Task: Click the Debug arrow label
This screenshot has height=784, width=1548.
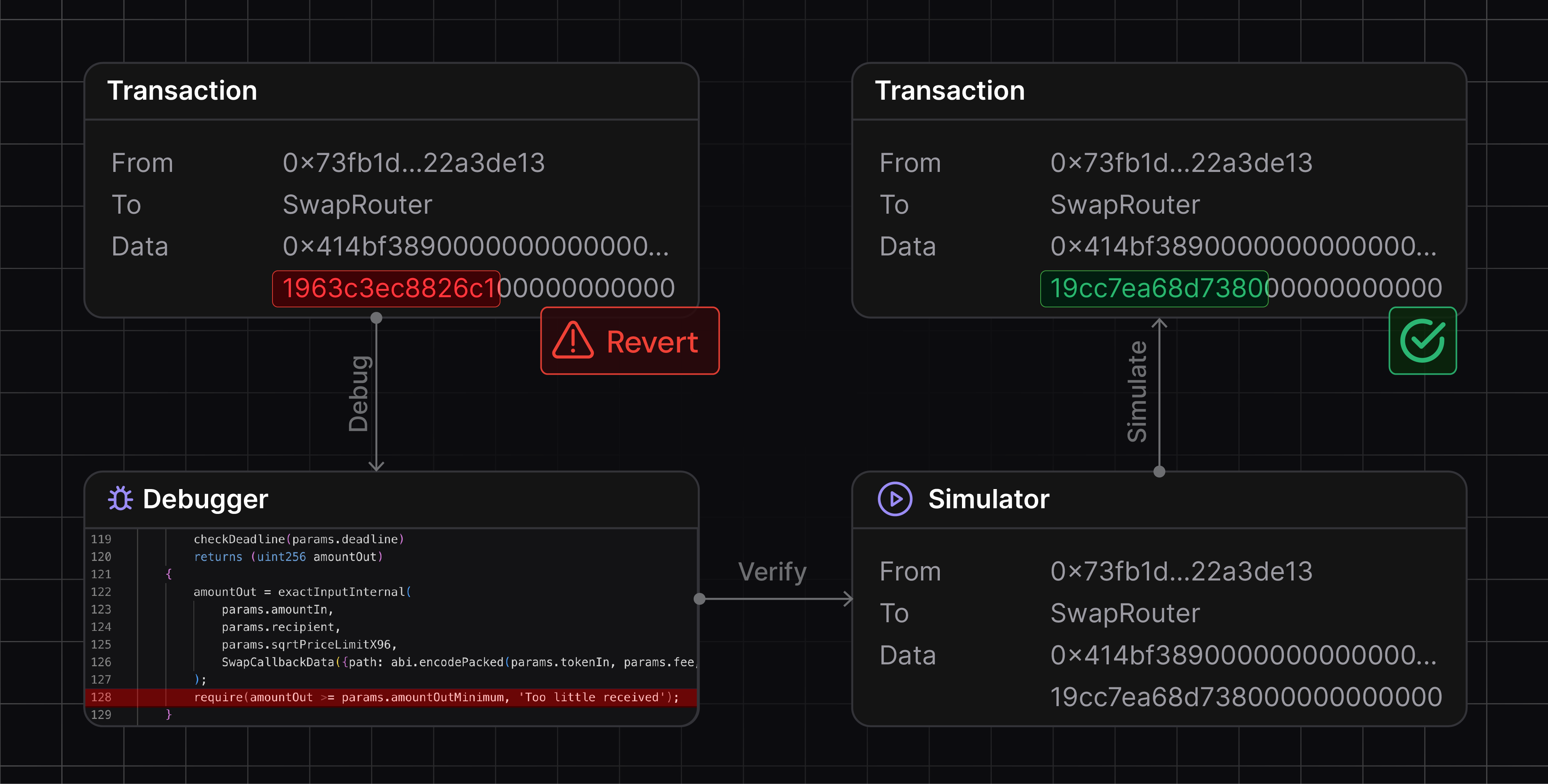Action: tap(359, 394)
